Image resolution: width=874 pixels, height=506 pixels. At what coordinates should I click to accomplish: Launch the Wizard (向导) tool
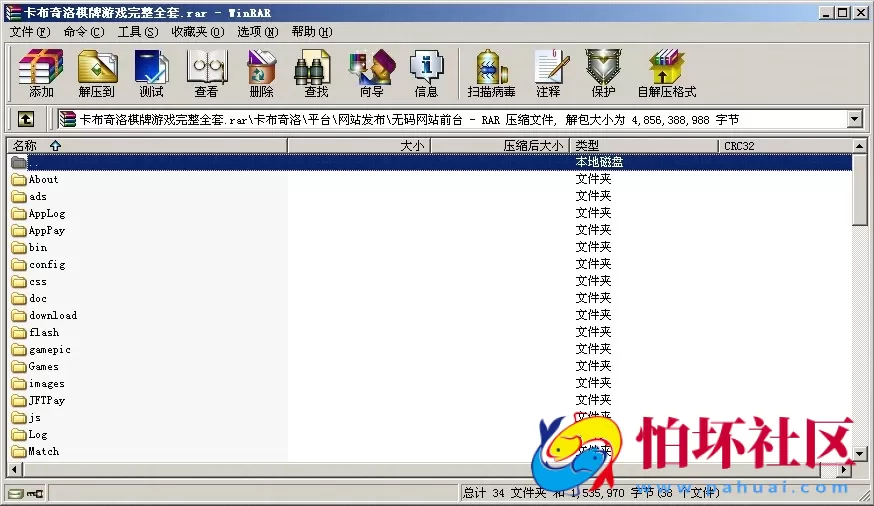371,73
